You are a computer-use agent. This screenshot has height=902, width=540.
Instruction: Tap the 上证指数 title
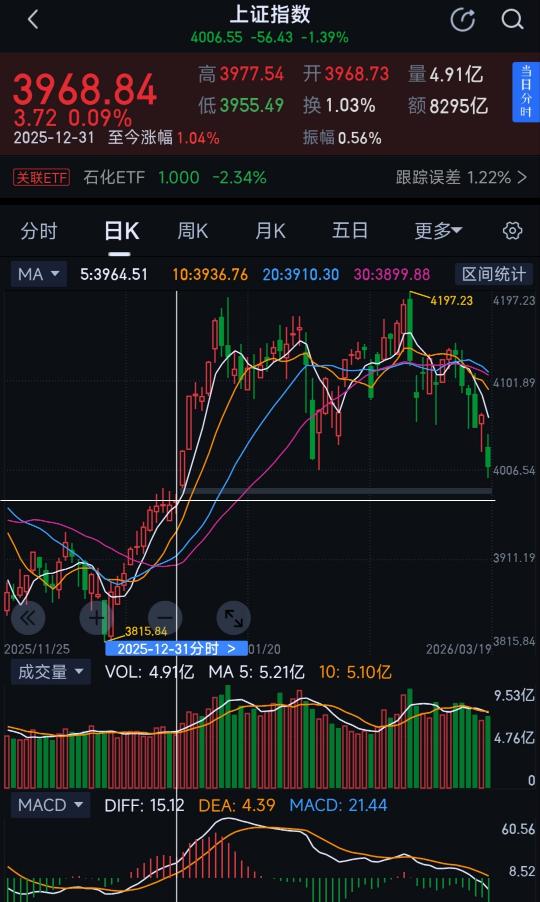click(270, 14)
